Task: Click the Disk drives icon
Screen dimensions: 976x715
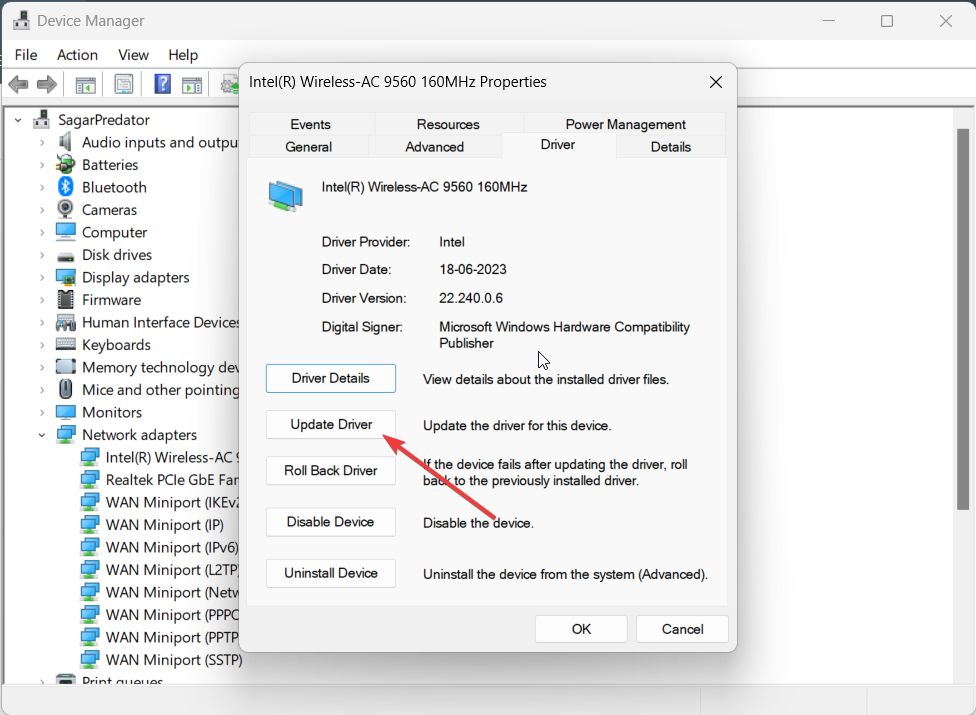Action: (x=65, y=255)
